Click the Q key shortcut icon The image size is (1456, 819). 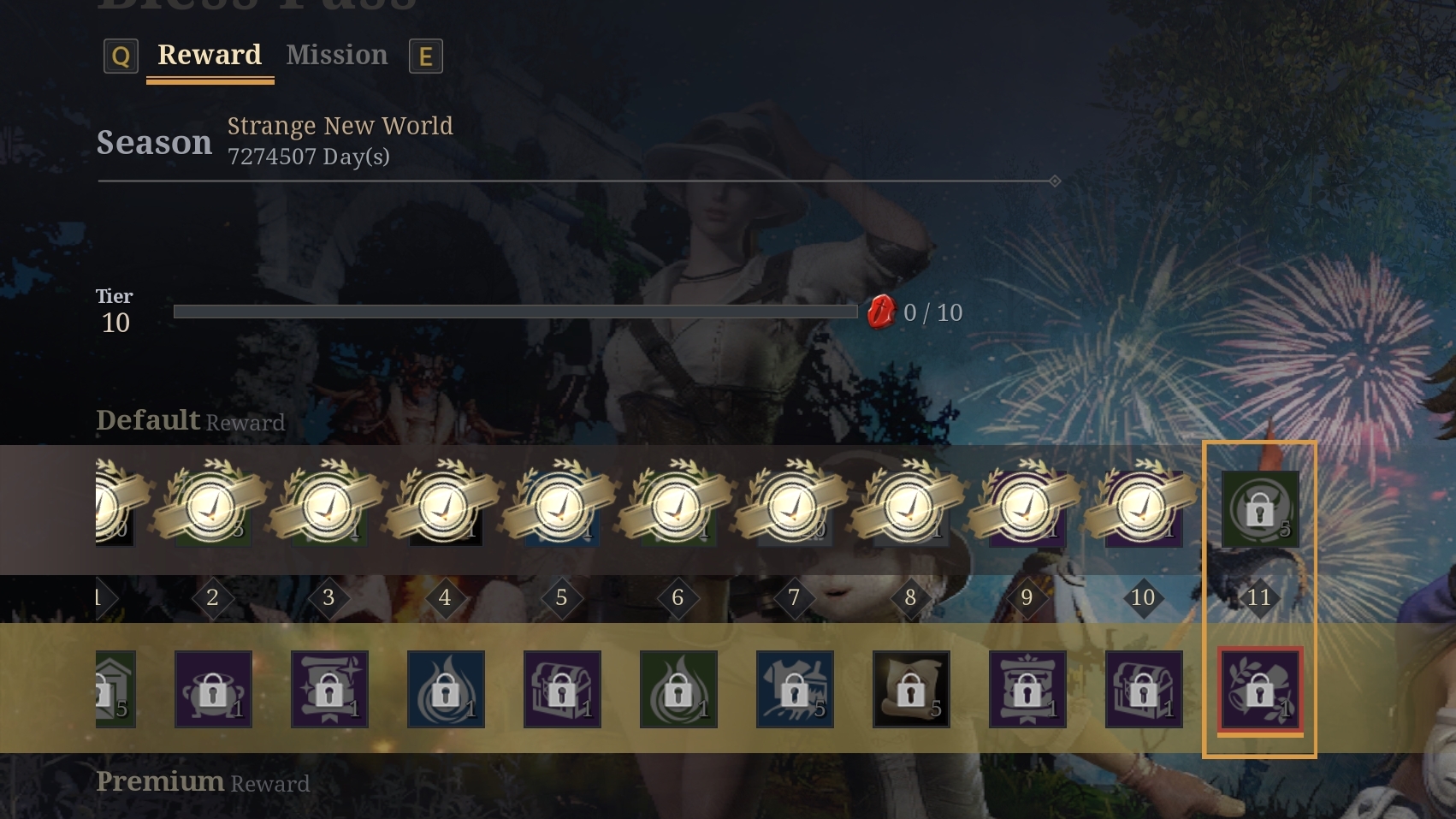[x=121, y=56]
